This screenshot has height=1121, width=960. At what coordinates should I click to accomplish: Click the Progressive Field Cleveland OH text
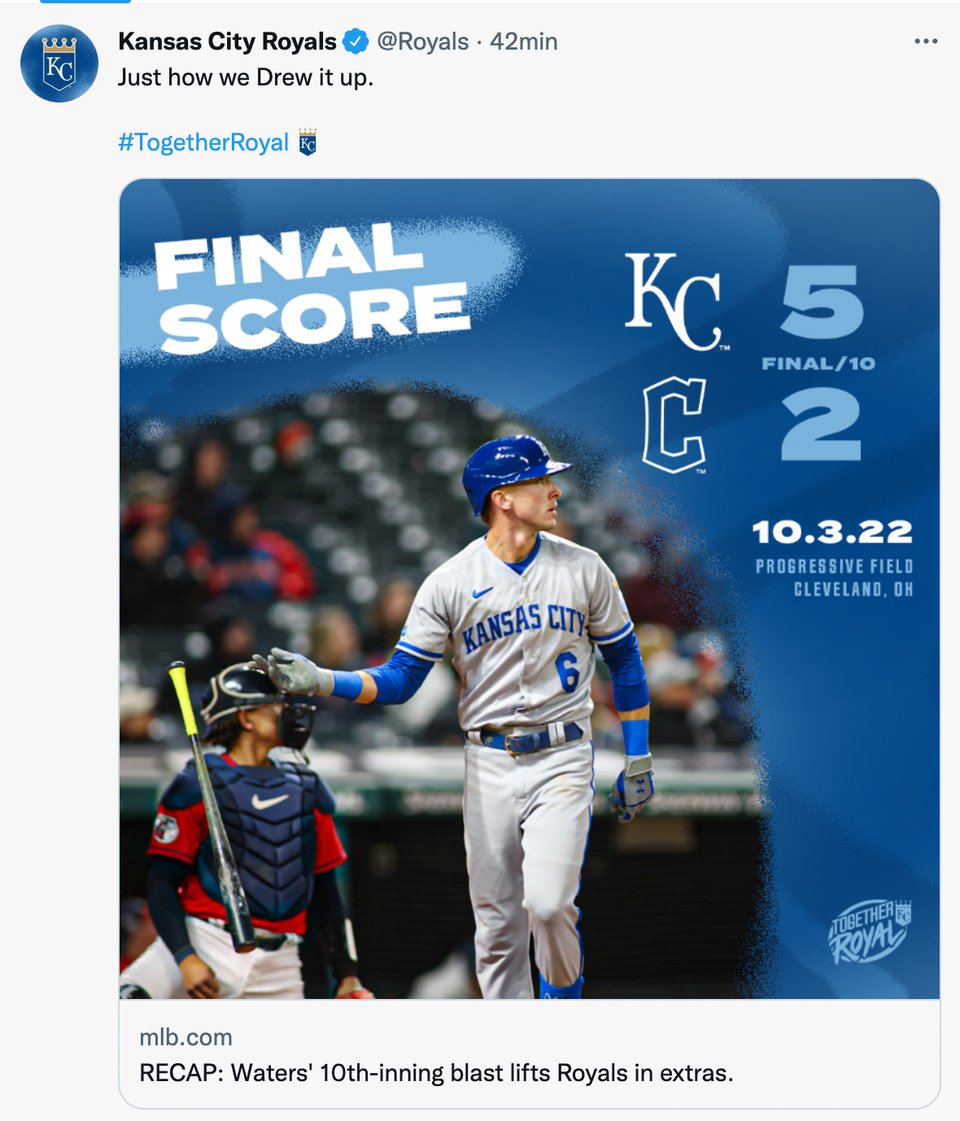pos(834,578)
